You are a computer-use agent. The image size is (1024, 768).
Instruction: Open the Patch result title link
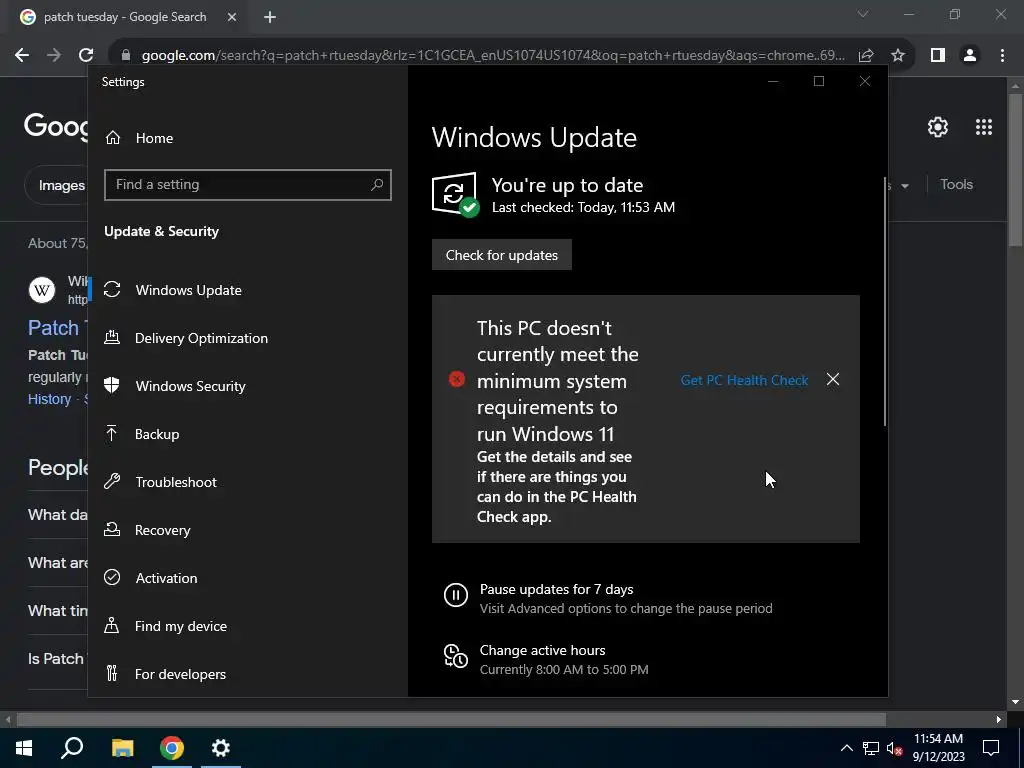[x=54, y=327]
